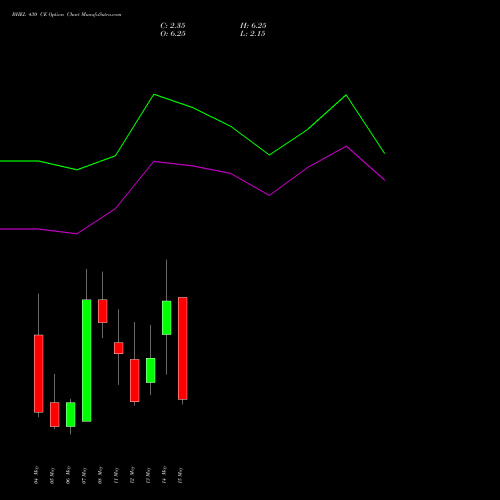This screenshot has height=500, width=500.
Task: Click the '14 May' date label
Action: pyautogui.click(x=164, y=475)
